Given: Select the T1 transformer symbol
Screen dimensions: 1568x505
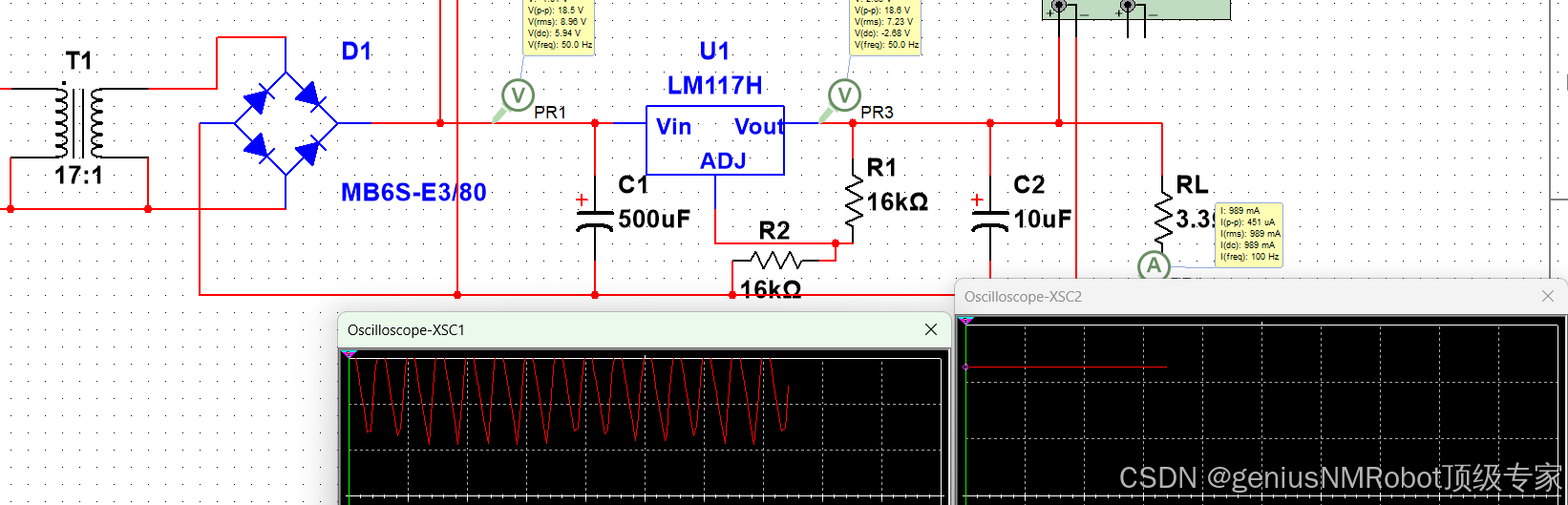Looking at the screenshot, I should [x=79, y=123].
